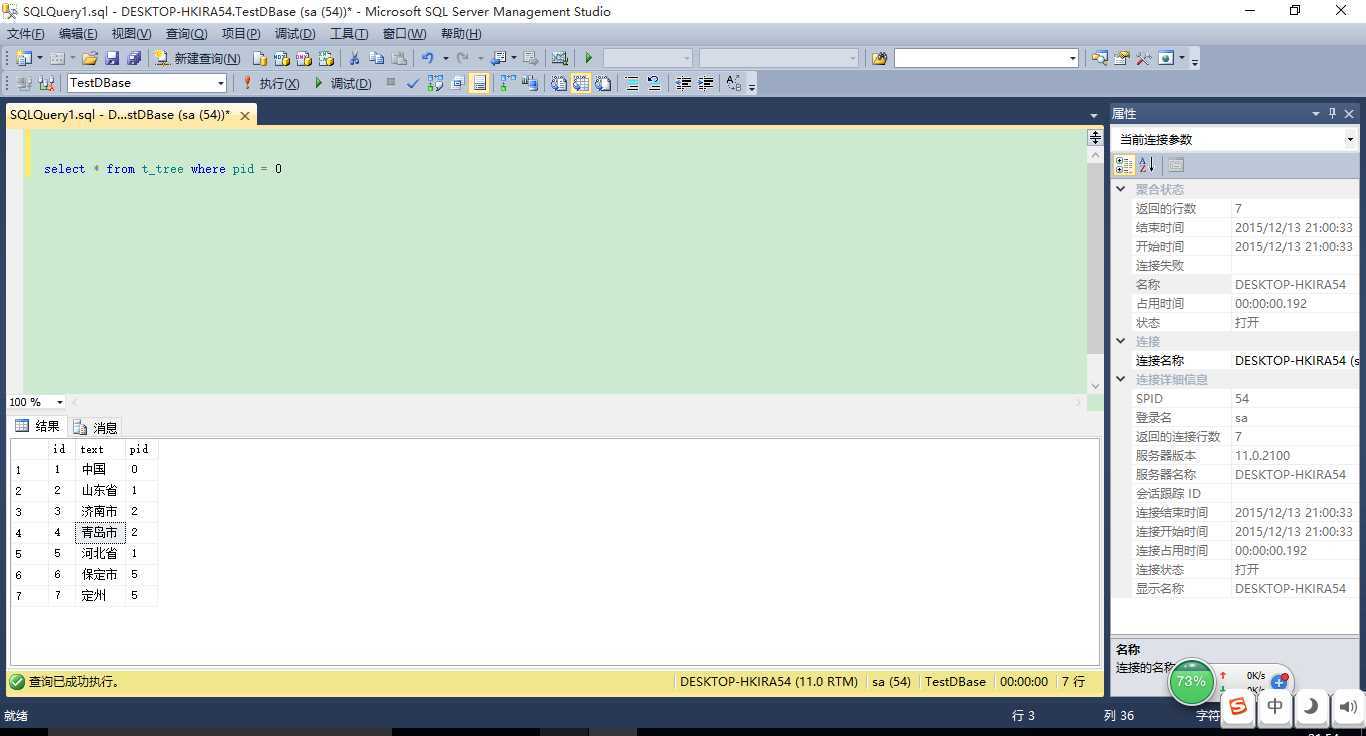Click the 新建查询(N) button
1366x736 pixels.
click(x=198, y=58)
